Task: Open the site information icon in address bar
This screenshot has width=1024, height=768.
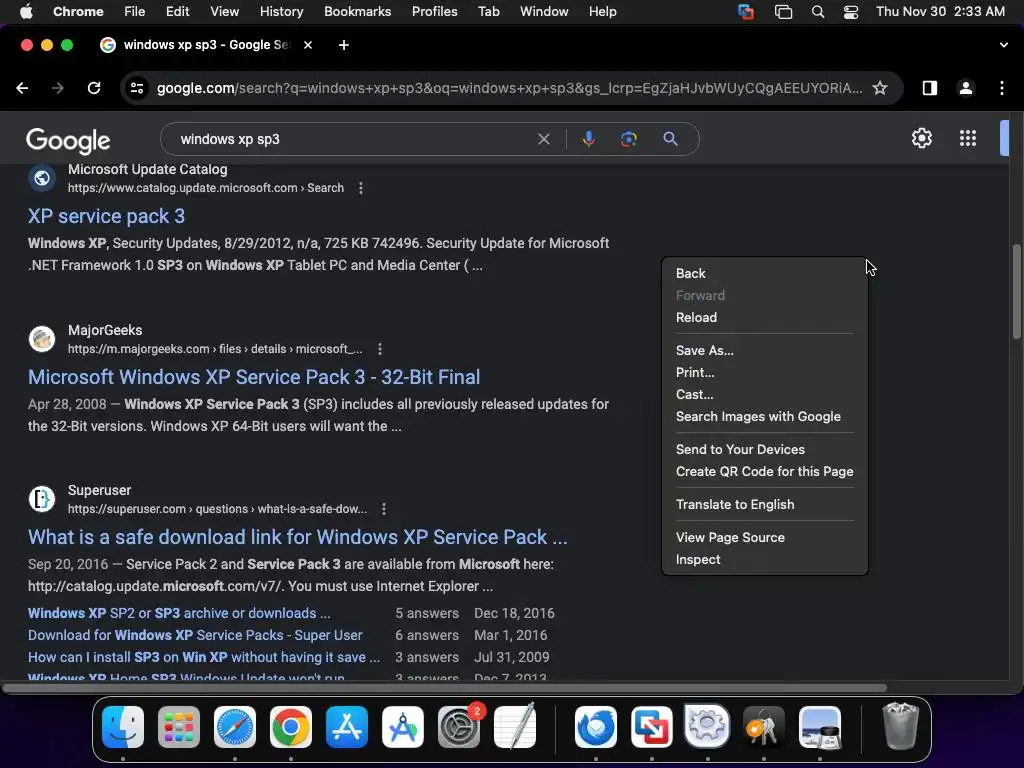Action: tap(136, 88)
